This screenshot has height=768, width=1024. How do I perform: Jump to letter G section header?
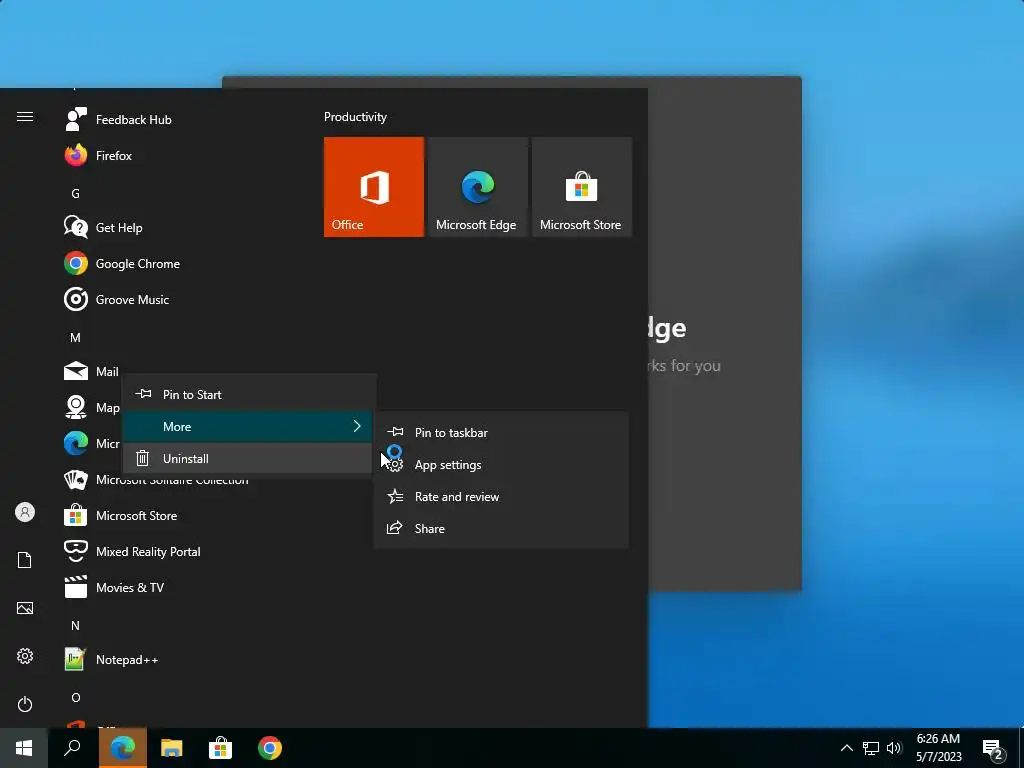coord(75,193)
